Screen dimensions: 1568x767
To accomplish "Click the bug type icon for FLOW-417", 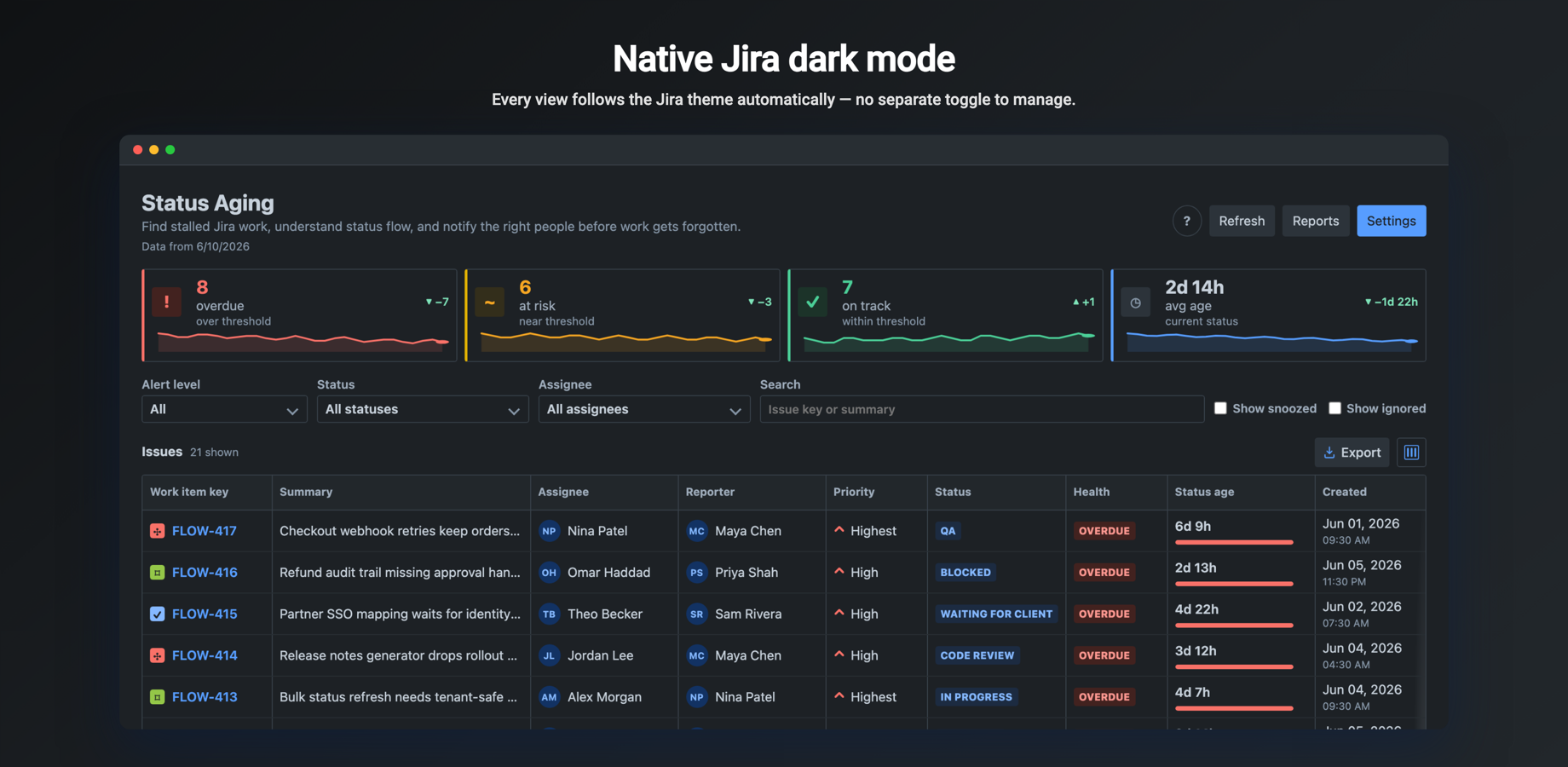I will [x=157, y=531].
